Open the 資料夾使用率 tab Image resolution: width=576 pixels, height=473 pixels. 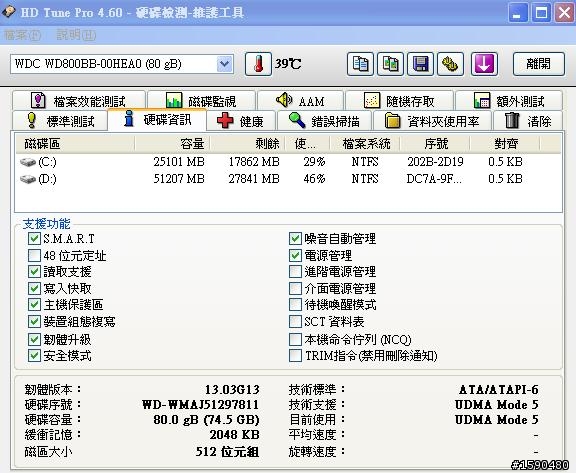[432, 120]
